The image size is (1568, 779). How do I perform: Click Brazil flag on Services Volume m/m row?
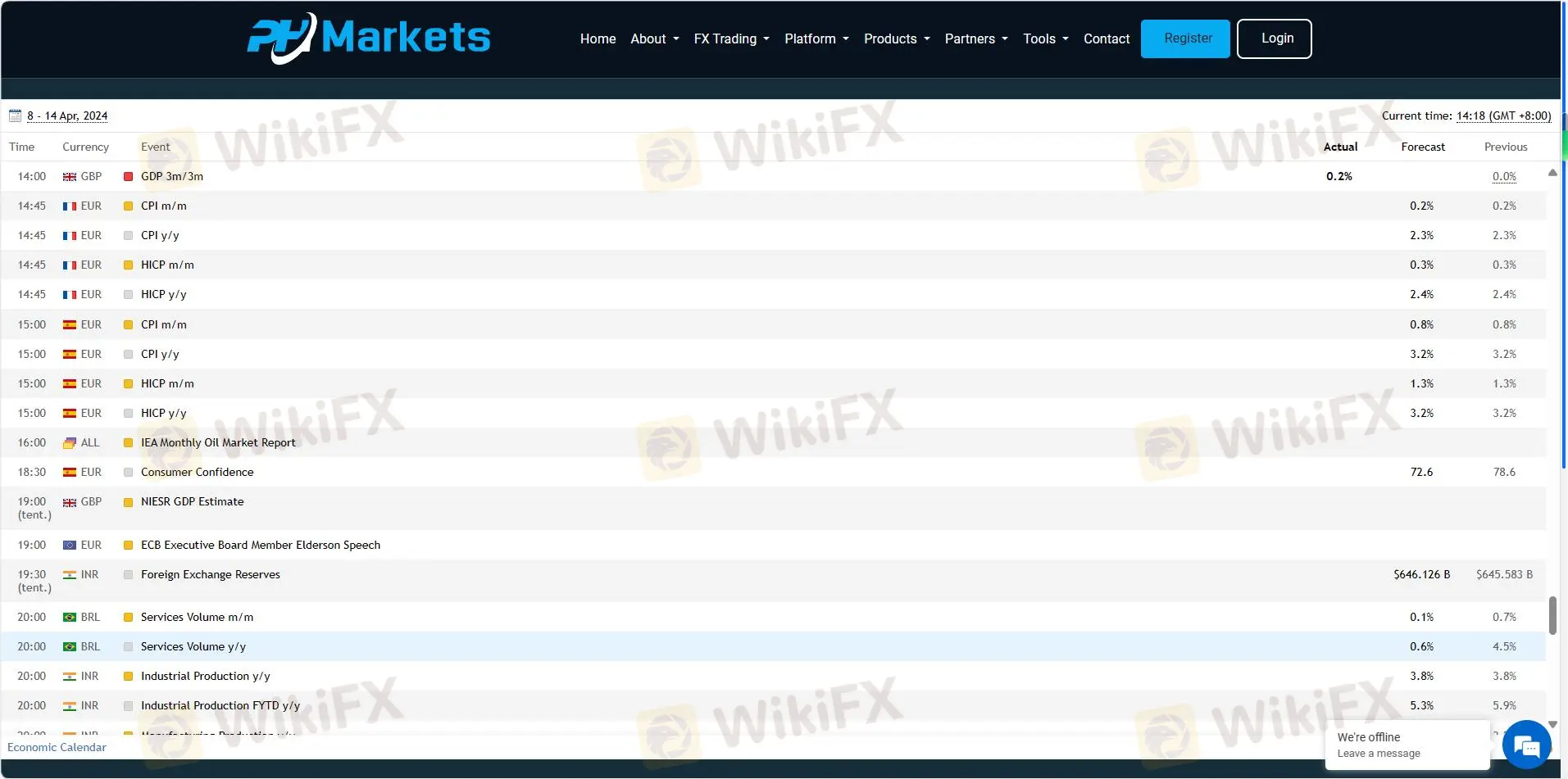pos(70,618)
